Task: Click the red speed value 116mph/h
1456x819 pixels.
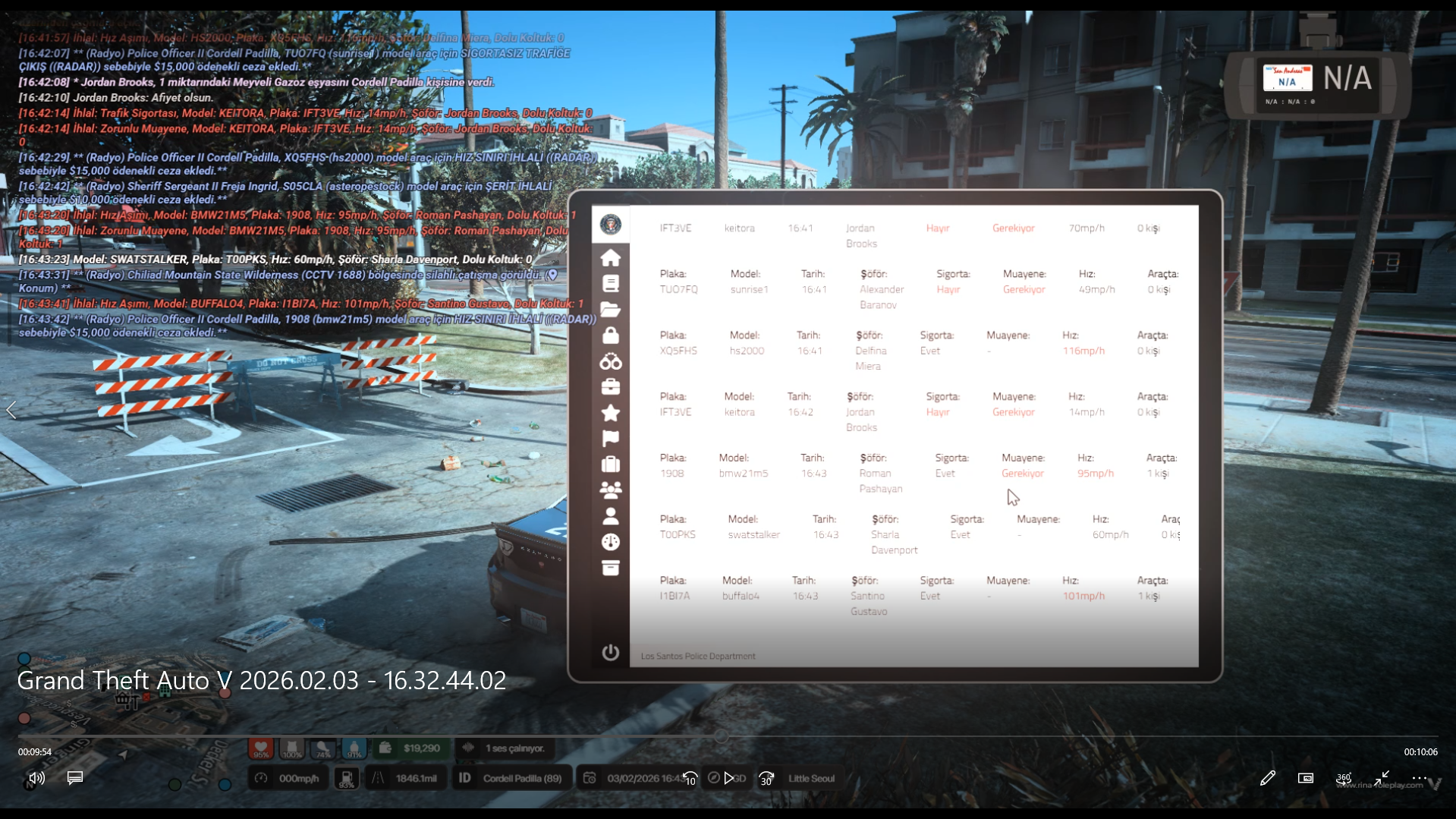Action: pyautogui.click(x=1083, y=351)
